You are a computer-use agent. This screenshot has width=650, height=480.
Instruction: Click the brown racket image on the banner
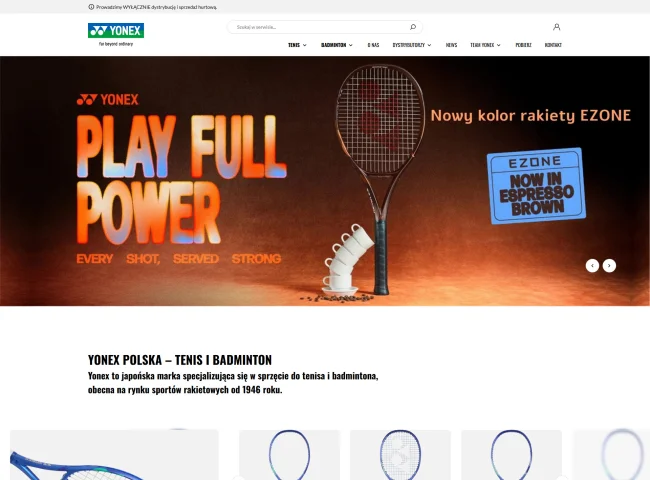pyautogui.click(x=380, y=178)
